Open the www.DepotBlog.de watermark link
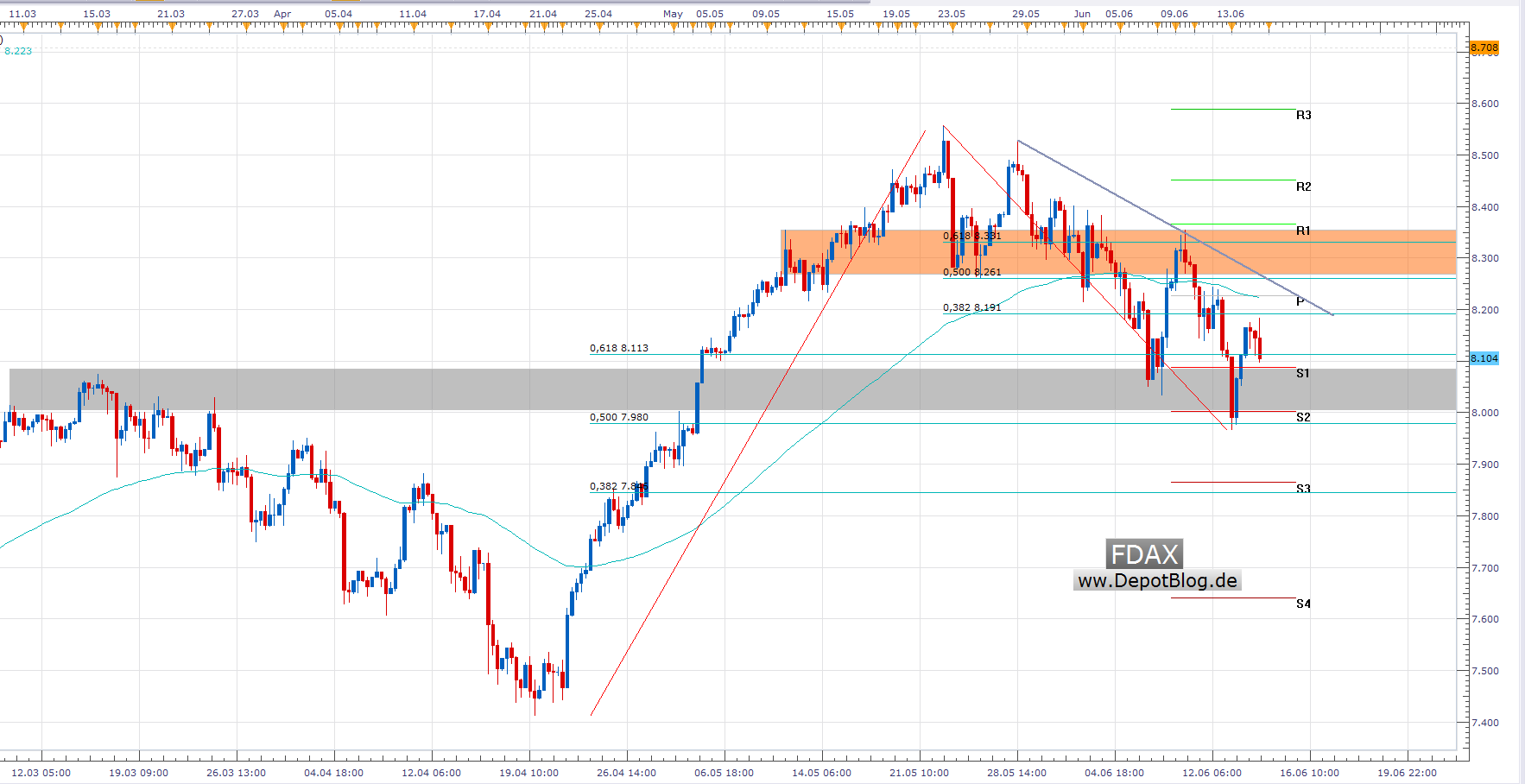 (x=1157, y=581)
